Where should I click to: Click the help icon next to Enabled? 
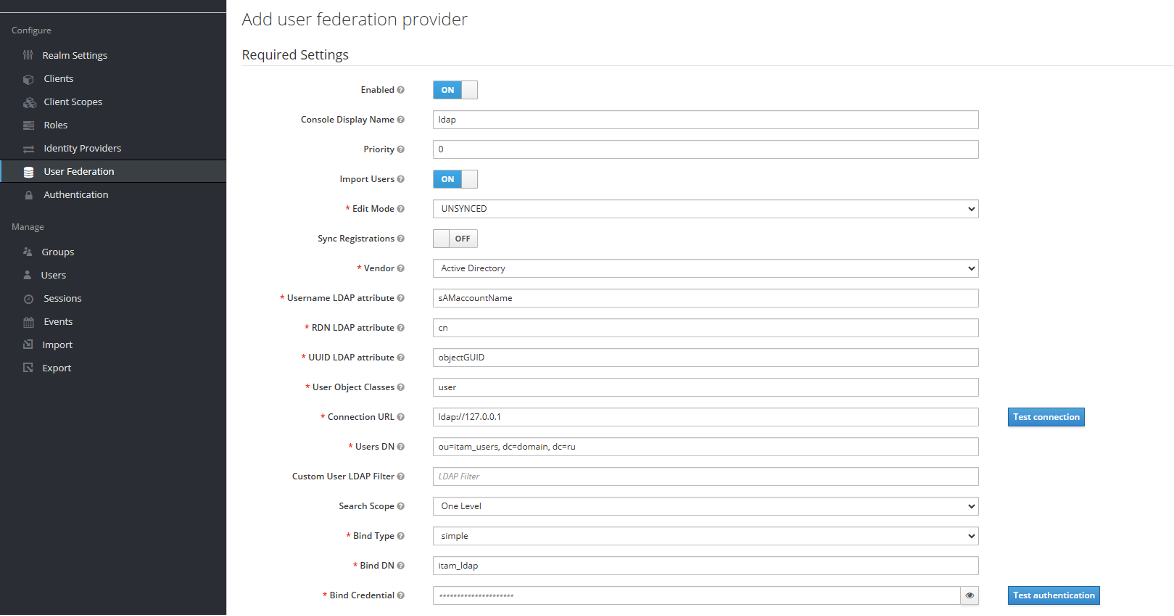(x=401, y=90)
